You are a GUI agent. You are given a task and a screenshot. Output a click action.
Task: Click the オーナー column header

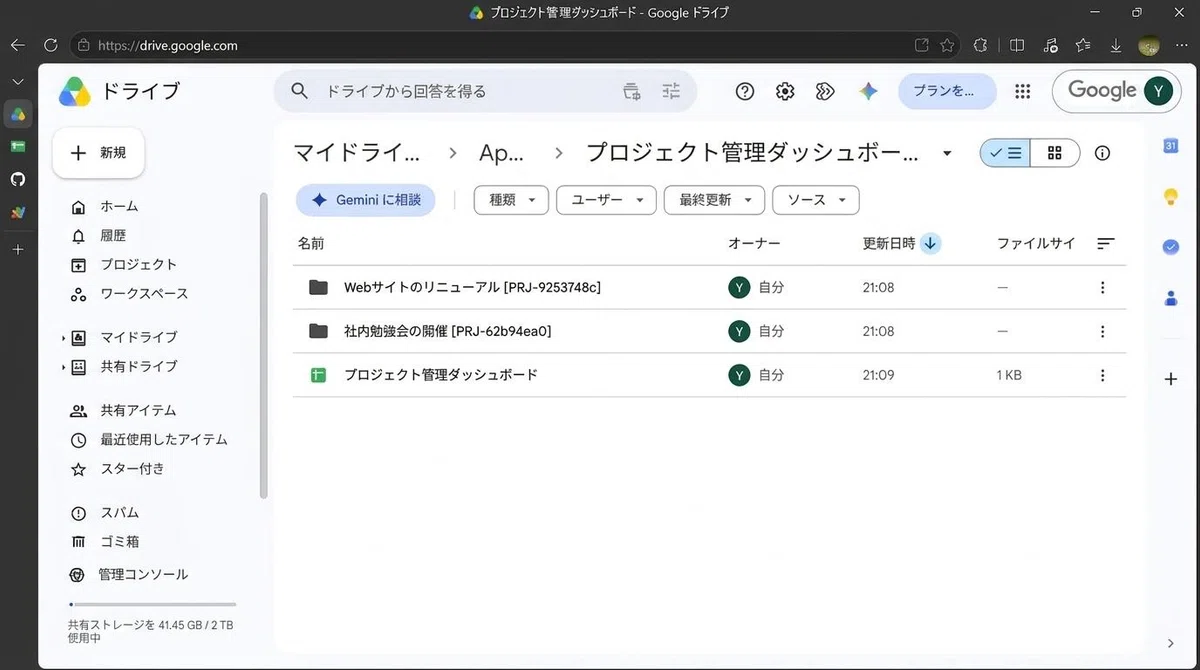coord(754,243)
